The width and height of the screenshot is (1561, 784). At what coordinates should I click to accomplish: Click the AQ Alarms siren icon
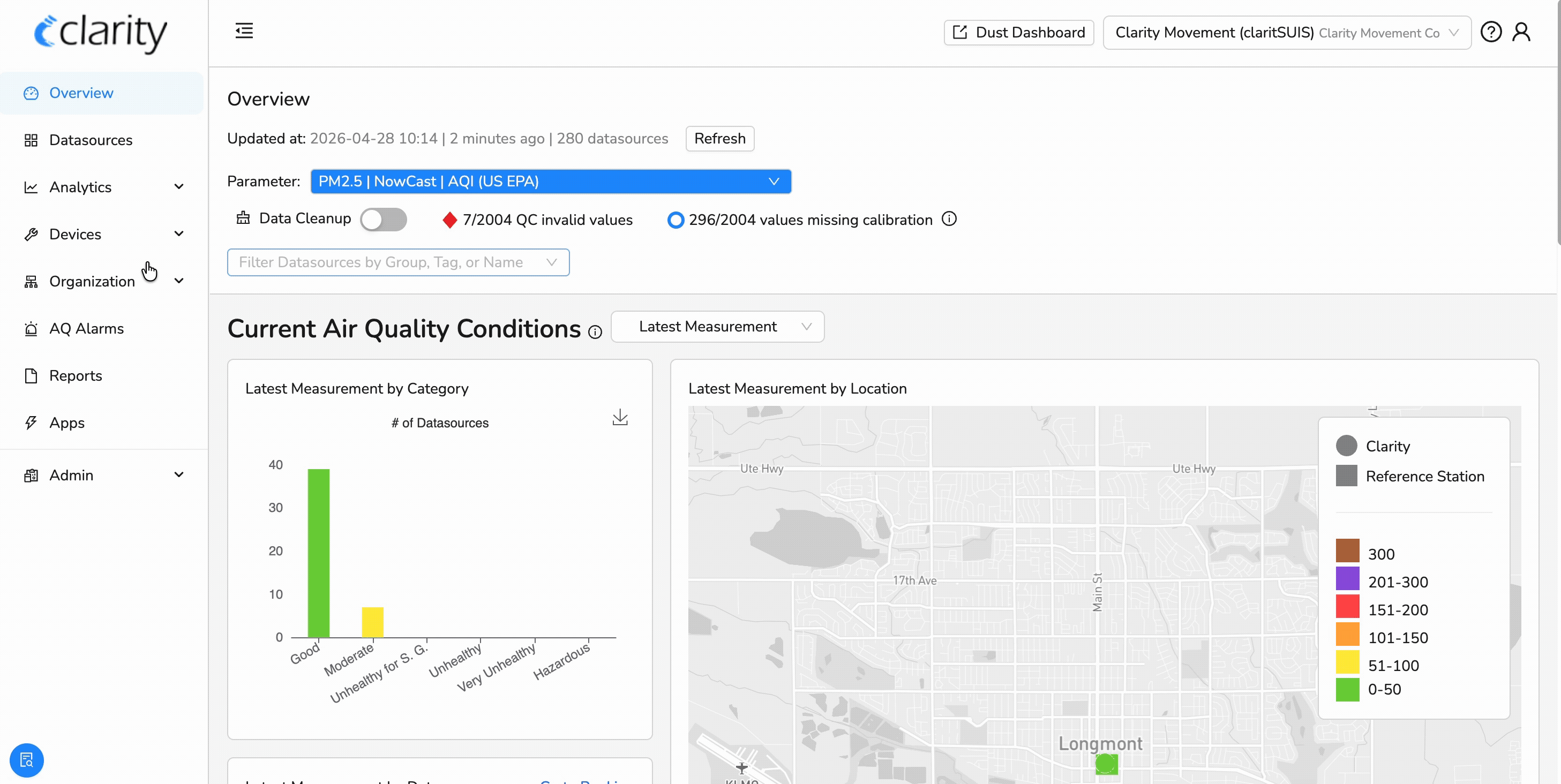(31, 328)
